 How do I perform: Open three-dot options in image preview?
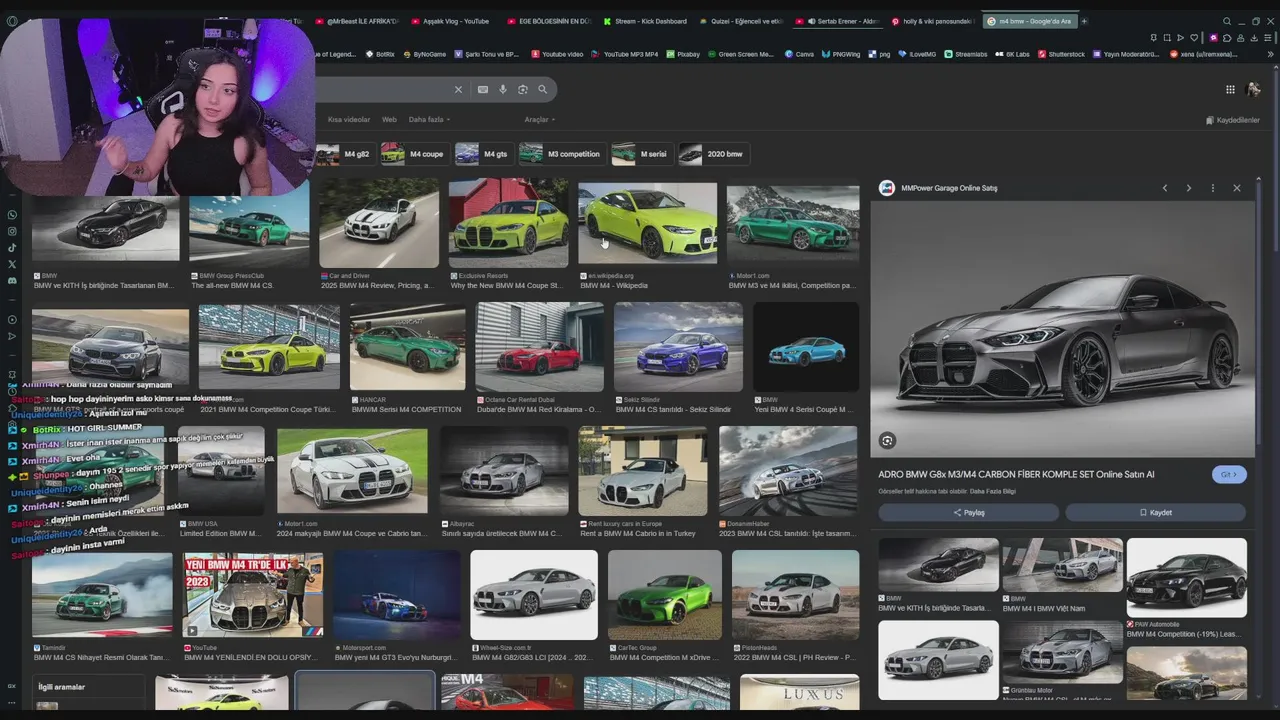pyautogui.click(x=1213, y=188)
